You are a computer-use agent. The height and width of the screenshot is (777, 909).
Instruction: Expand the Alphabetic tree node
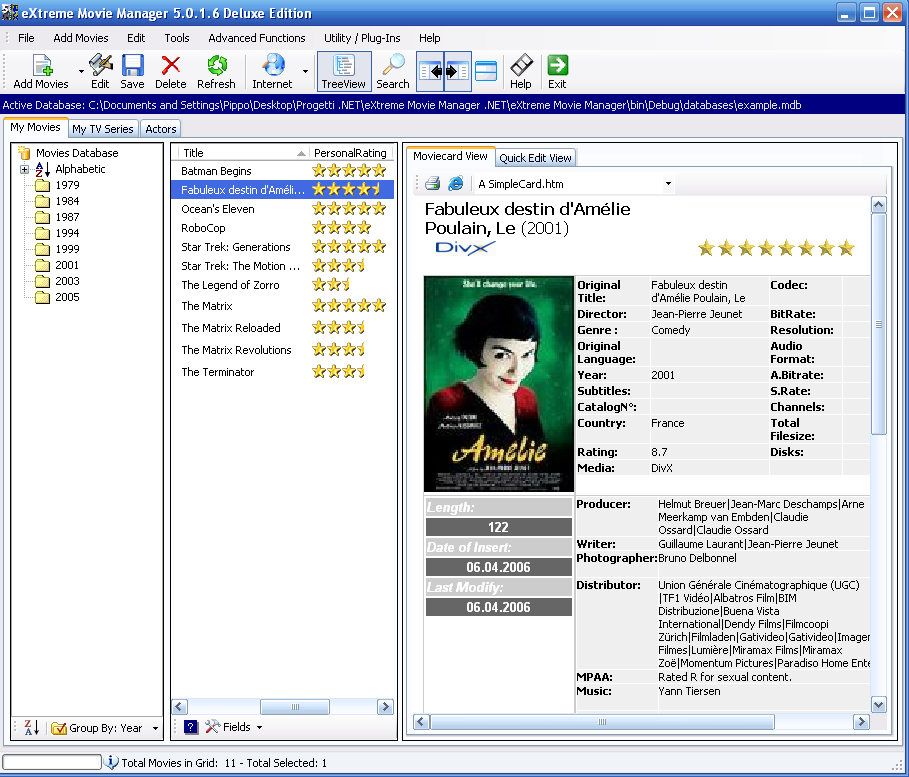coord(24,170)
